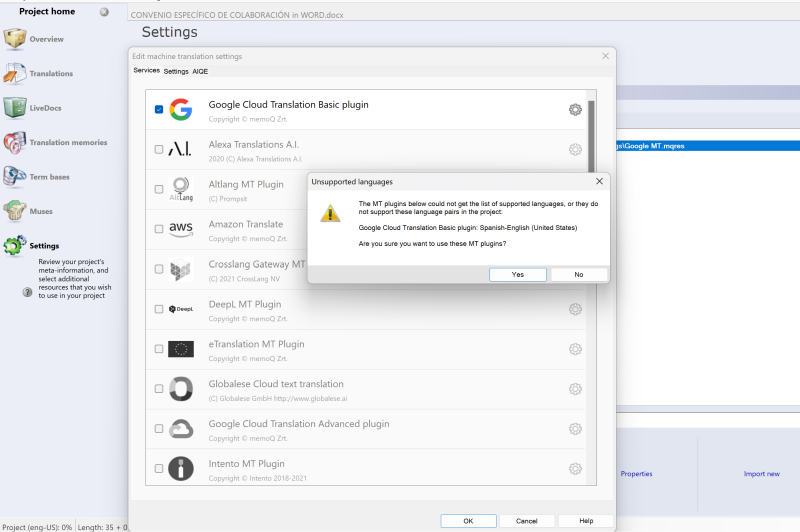The image size is (800, 532).
Task: Open the Translation memories icon
Action: point(15,142)
